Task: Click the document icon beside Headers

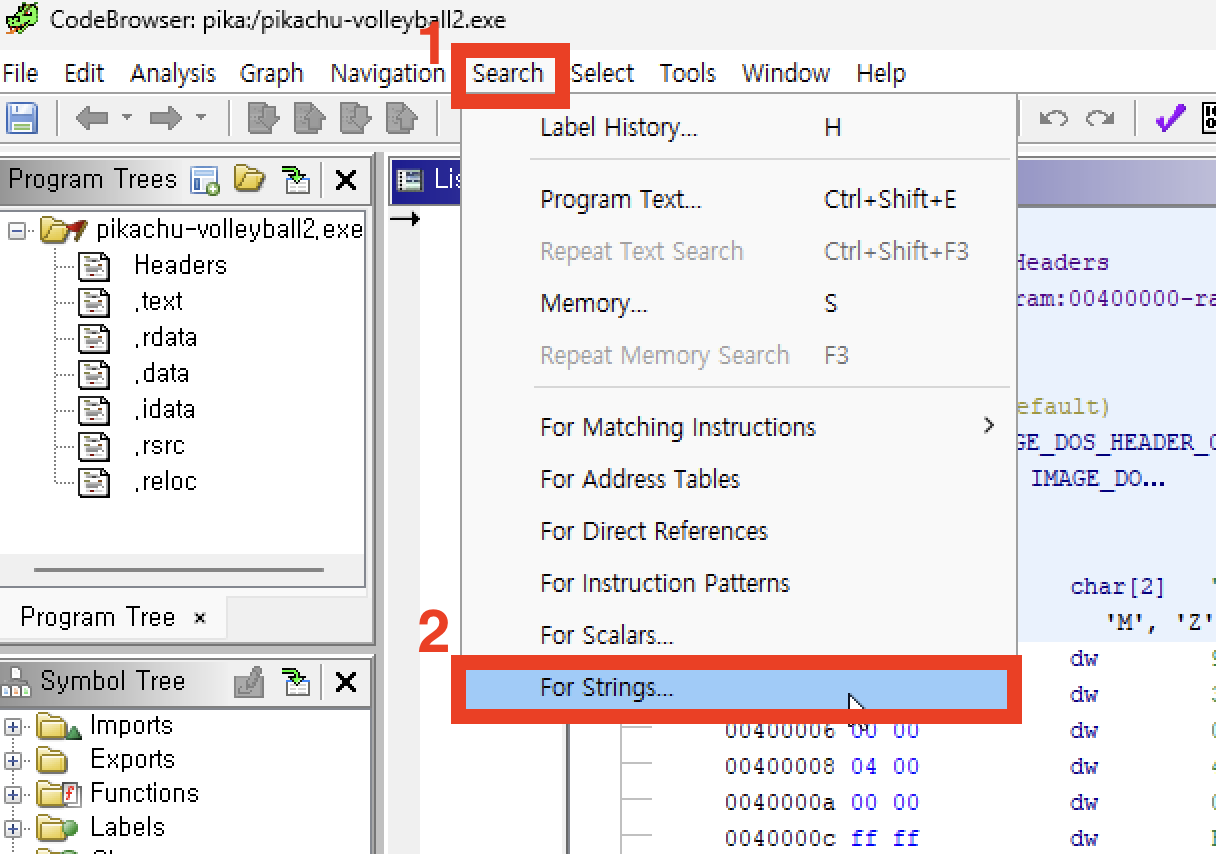Action: (93, 266)
